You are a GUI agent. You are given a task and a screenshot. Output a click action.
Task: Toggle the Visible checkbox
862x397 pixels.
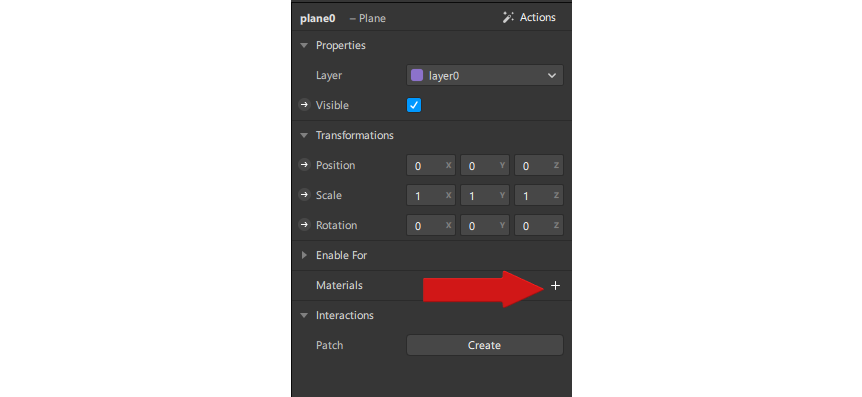[414, 105]
